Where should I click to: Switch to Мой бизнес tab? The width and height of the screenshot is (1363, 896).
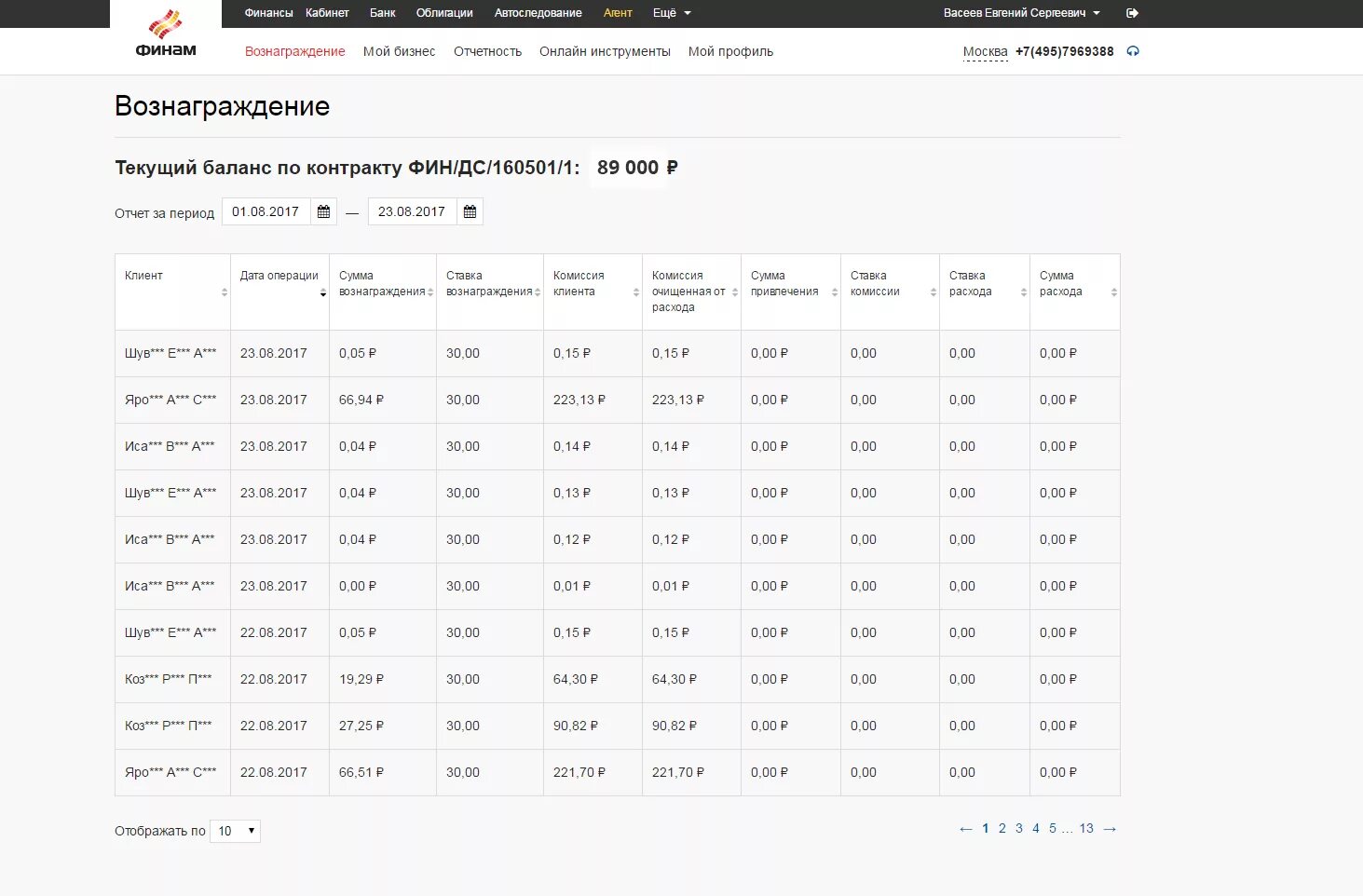click(x=399, y=51)
